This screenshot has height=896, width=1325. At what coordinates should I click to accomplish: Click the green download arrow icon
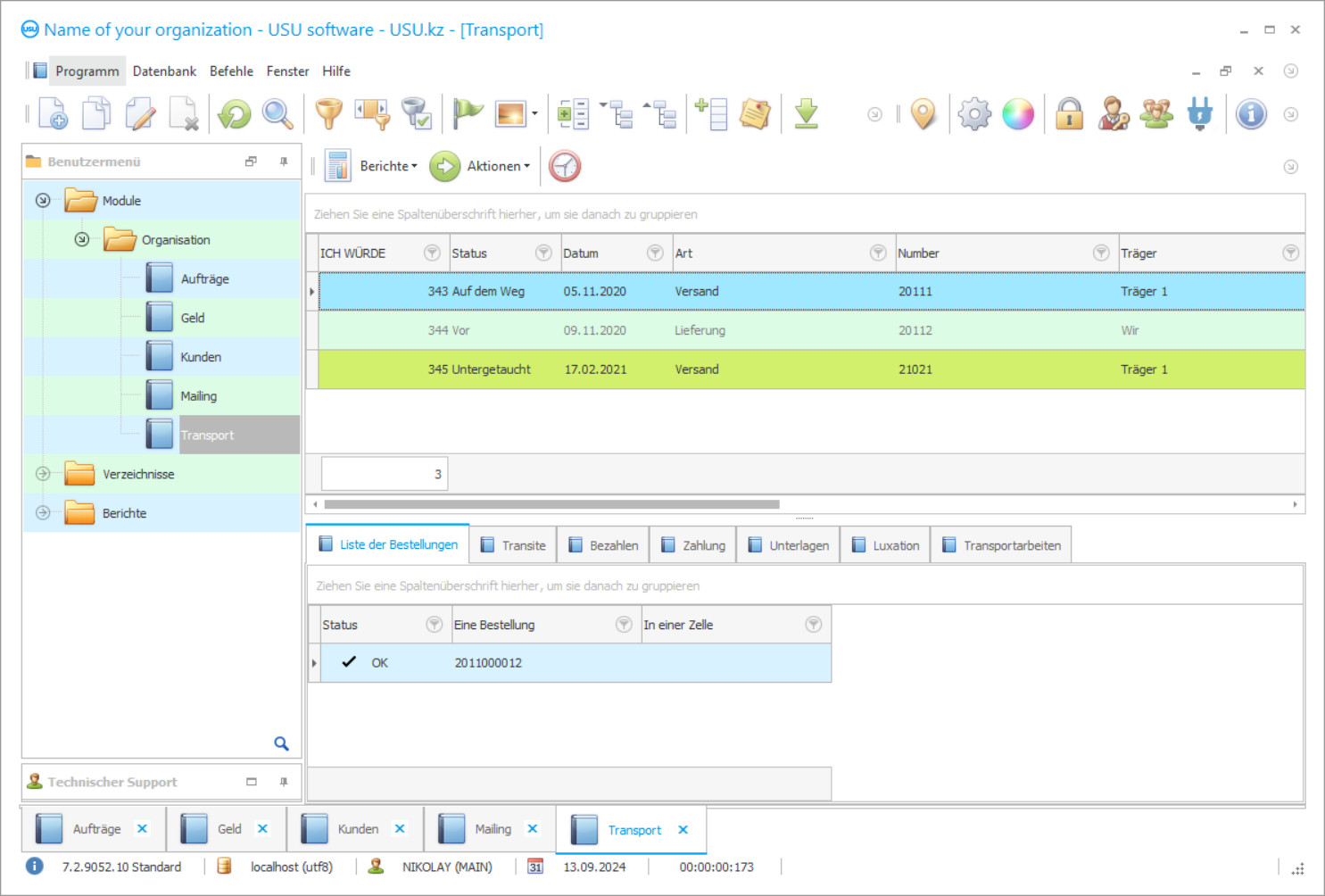tap(807, 114)
